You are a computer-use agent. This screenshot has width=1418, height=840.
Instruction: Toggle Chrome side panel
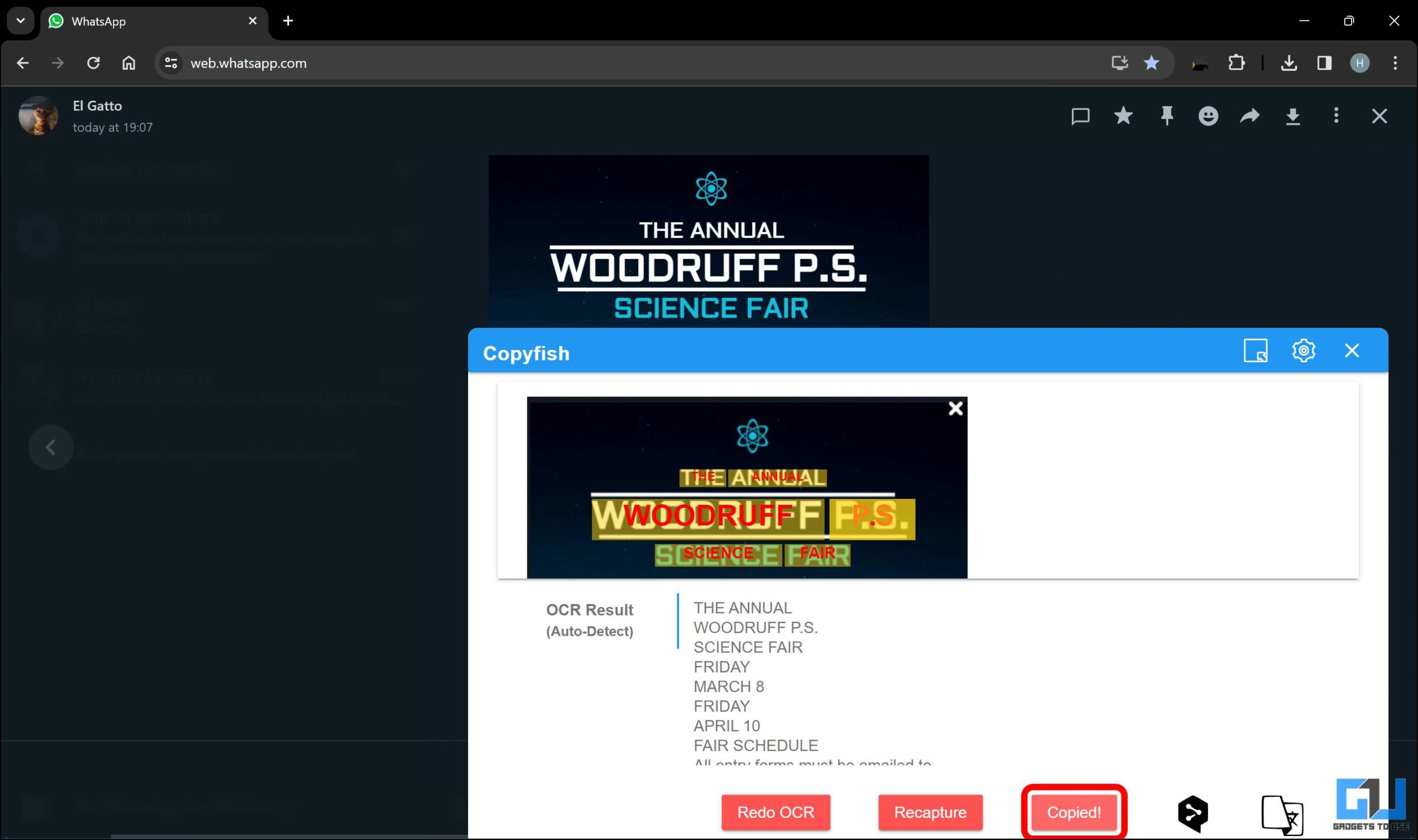(1324, 63)
